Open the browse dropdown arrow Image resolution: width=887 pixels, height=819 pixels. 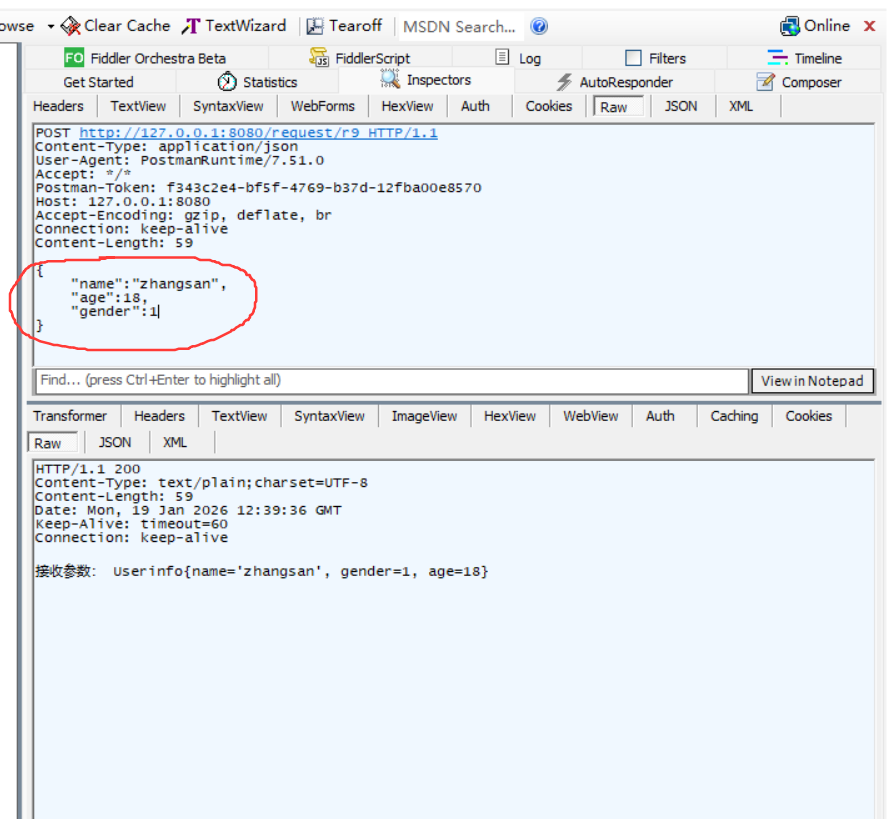coord(50,27)
